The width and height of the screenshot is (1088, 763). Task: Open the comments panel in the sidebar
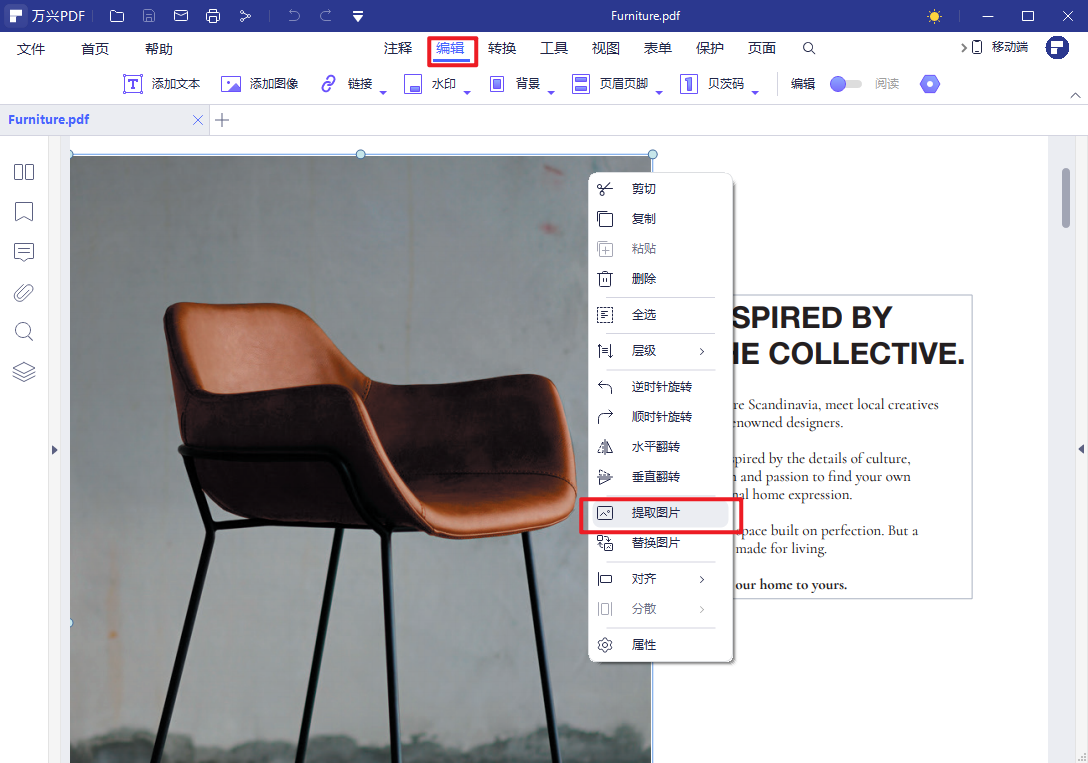pyautogui.click(x=24, y=252)
